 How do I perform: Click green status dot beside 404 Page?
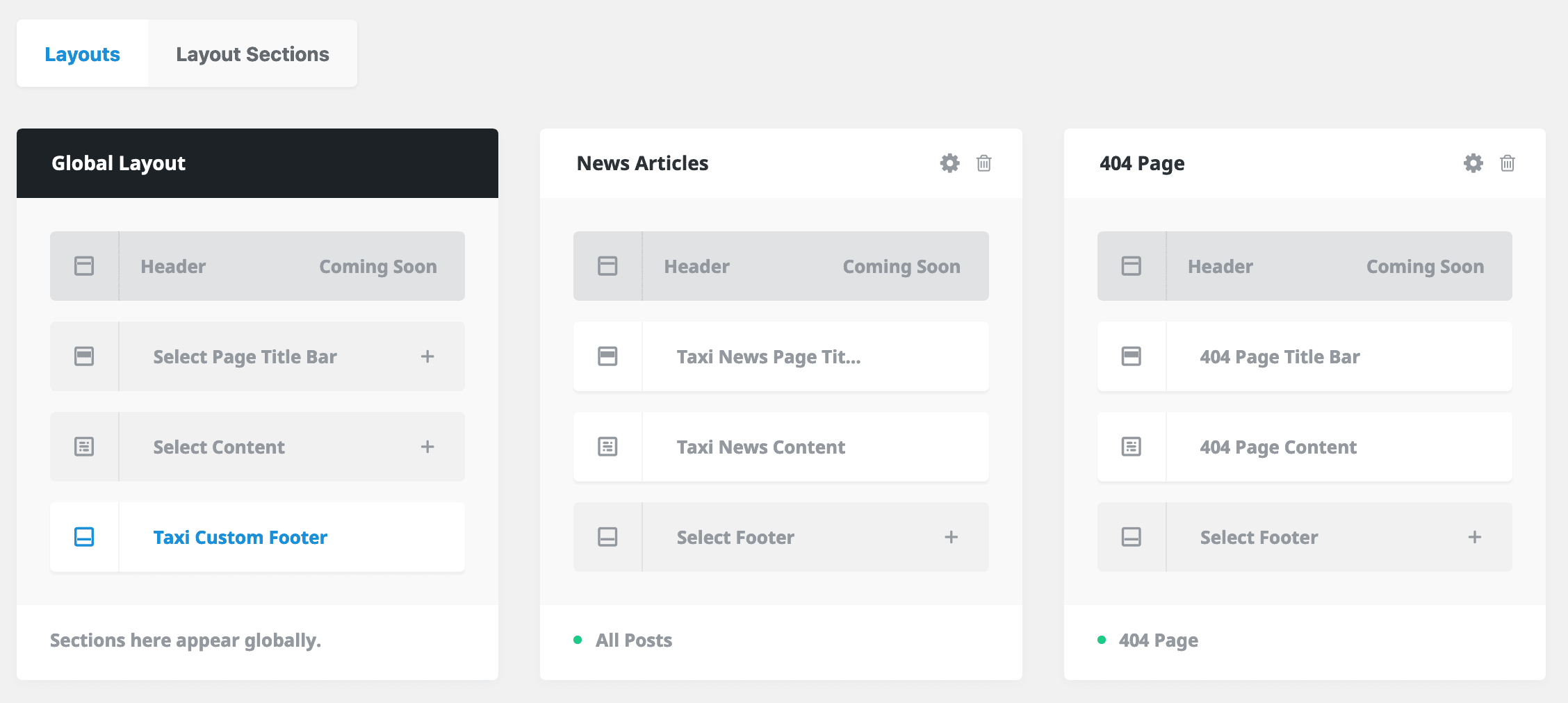(1101, 640)
